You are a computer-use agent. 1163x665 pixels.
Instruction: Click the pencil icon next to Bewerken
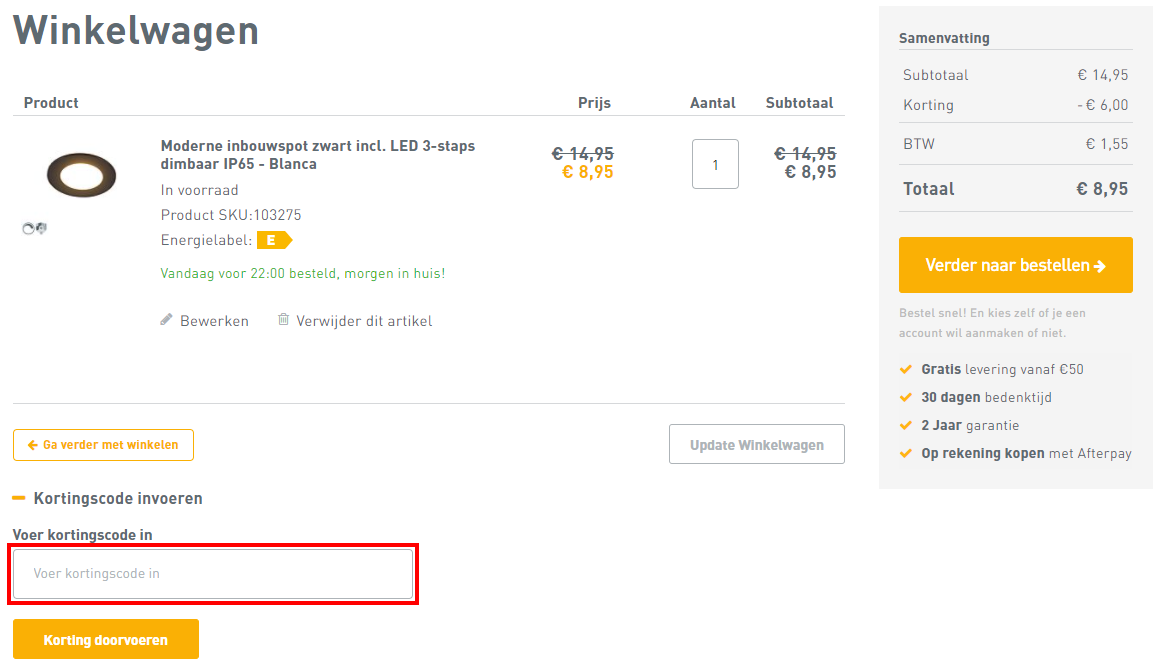point(166,320)
